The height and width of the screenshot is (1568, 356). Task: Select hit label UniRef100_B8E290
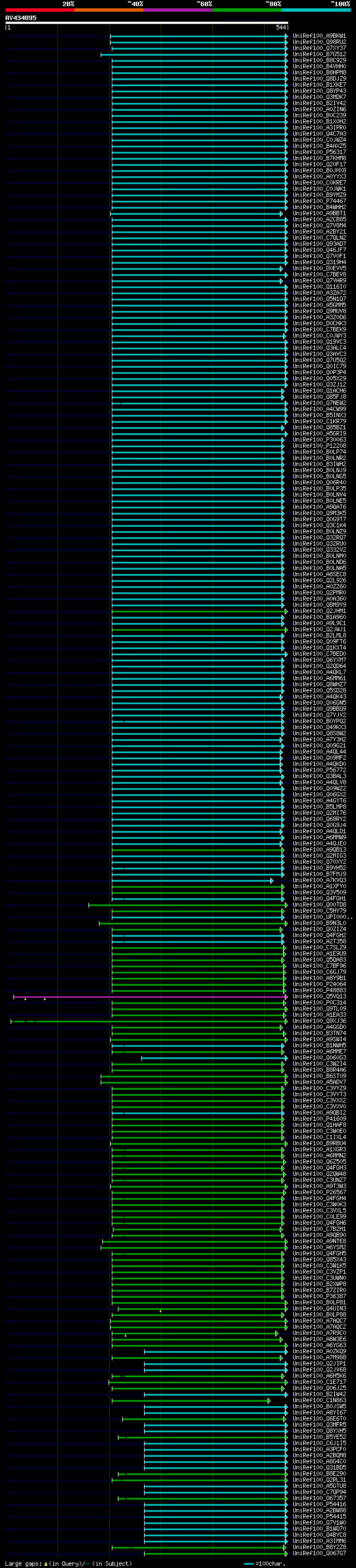click(x=319, y=1473)
